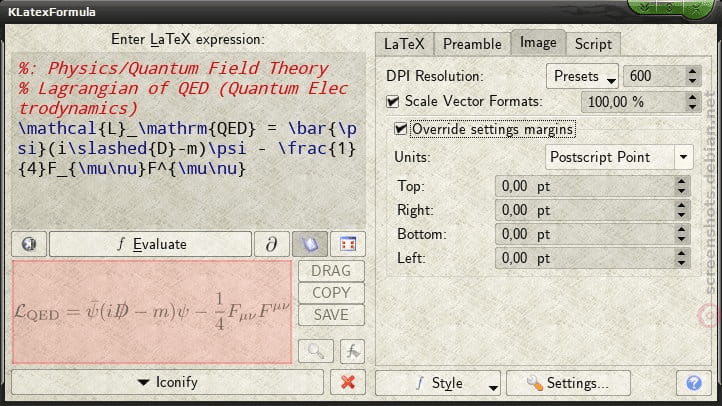Increase the scale 100,00 % value
Screen dimensions: 722x406
tap(692, 97)
